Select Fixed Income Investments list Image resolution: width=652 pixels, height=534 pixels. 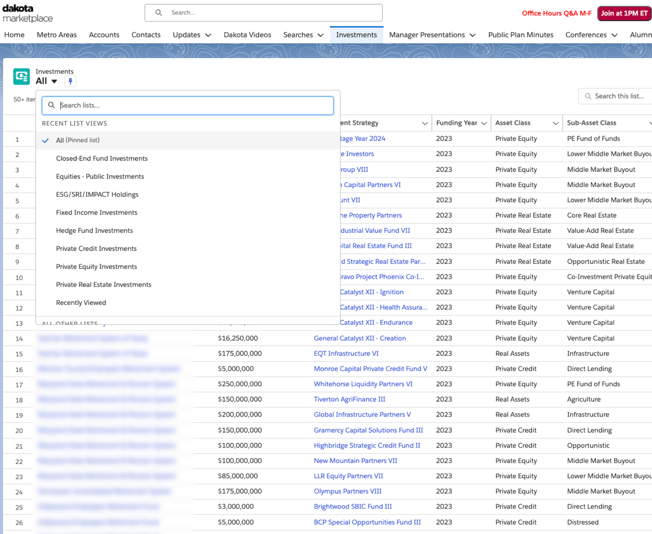[96, 213]
